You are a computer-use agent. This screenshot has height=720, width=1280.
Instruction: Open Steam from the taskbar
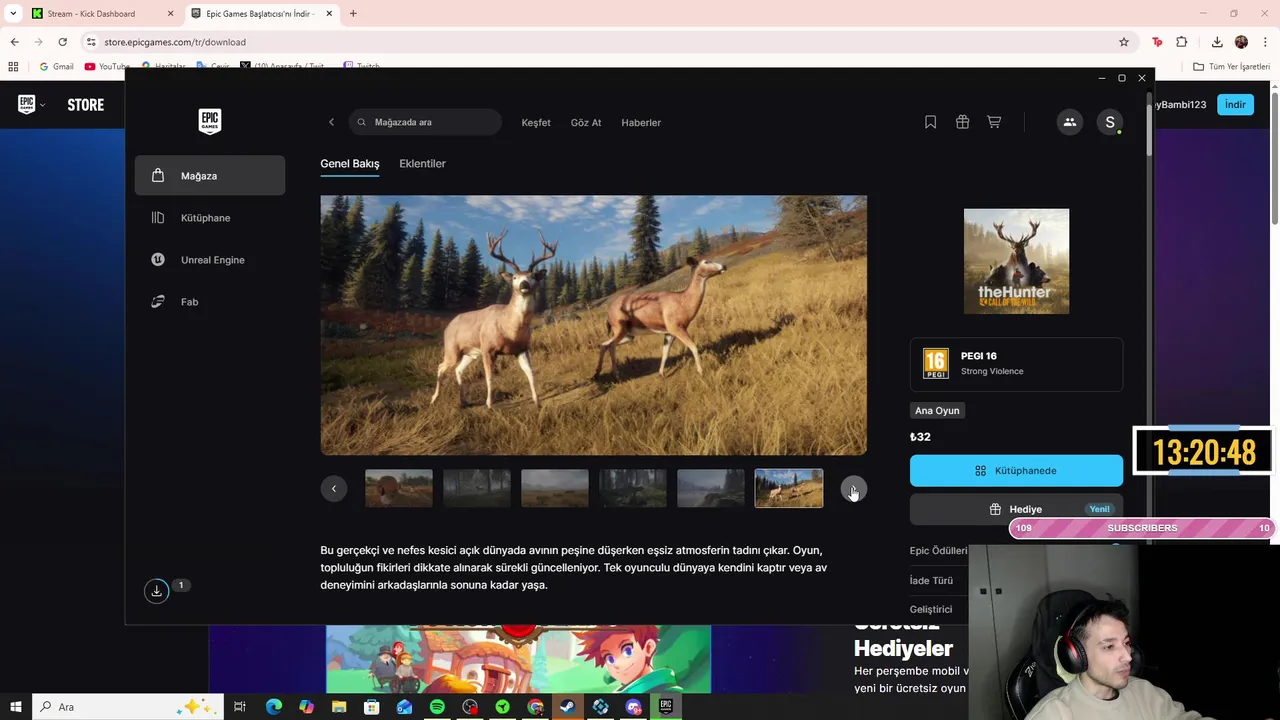[568, 707]
